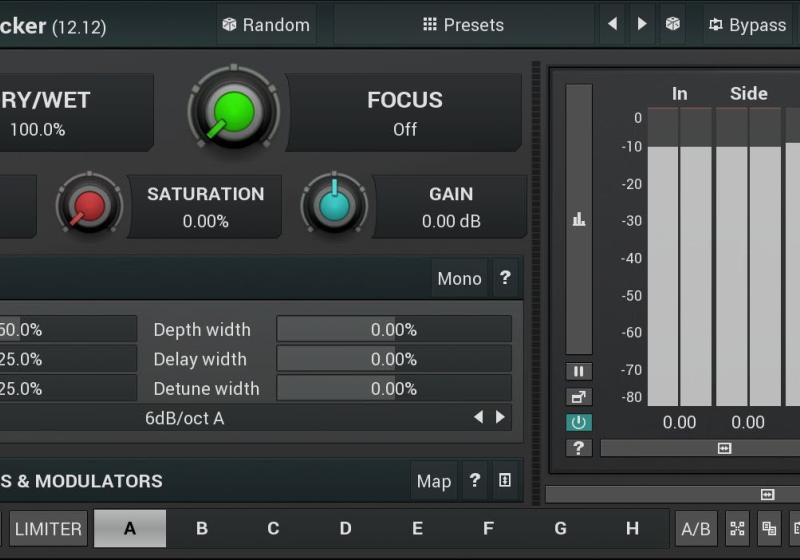
Task: Select preset slot E
Action: tap(417, 529)
